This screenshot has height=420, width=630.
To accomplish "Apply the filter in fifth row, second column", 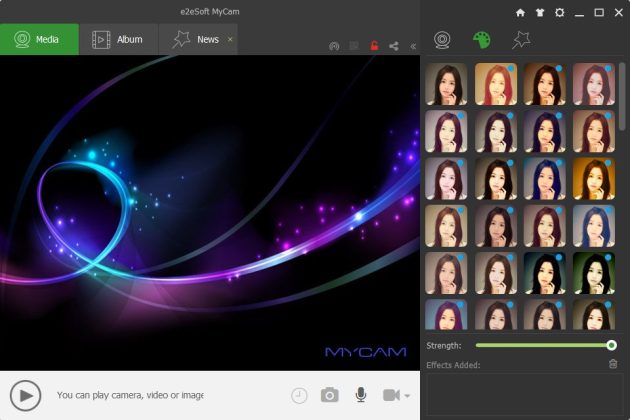I will point(496,273).
